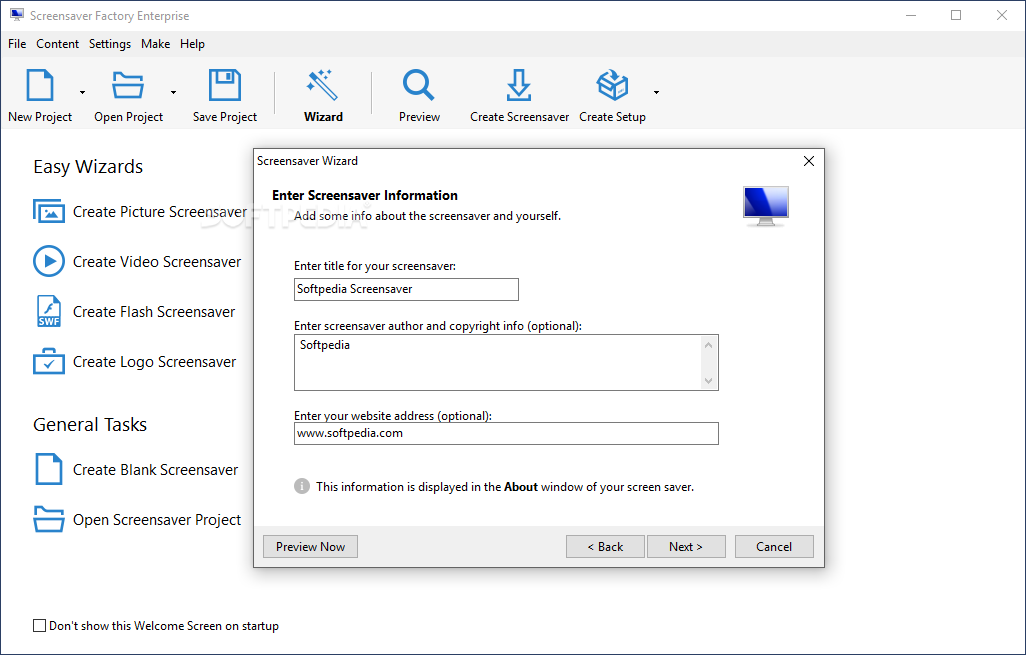Click the screensaver title input field
Viewport: 1026px width, 655px height.
(x=406, y=289)
